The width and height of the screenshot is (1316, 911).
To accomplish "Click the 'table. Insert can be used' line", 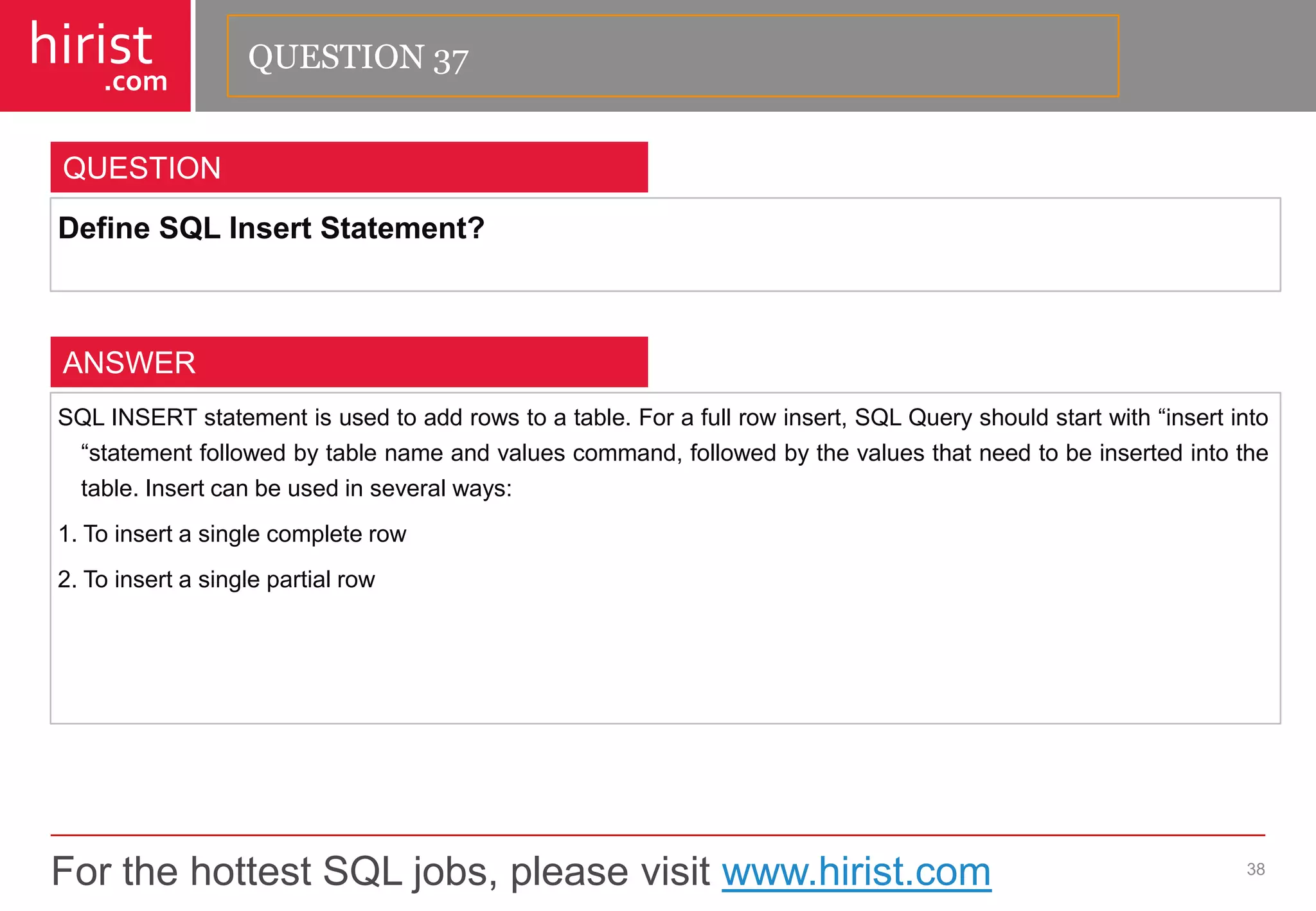I will pos(296,488).
